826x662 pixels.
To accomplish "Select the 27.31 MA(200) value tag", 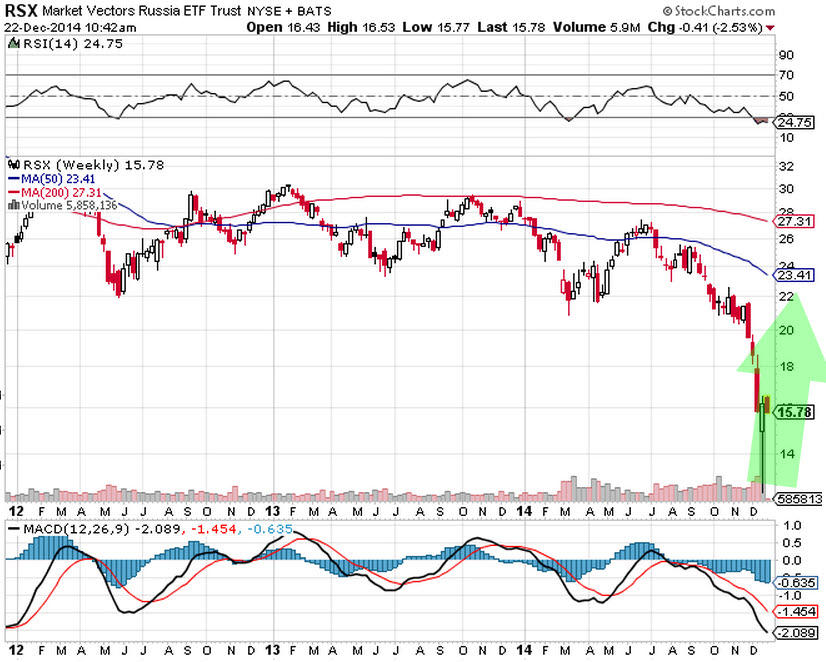I will (793, 220).
